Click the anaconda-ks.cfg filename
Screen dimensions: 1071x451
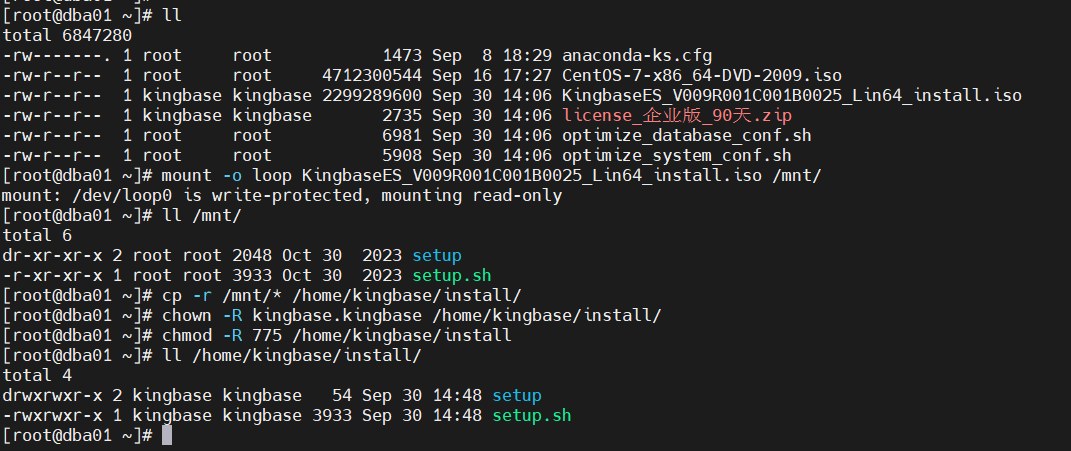(637, 55)
